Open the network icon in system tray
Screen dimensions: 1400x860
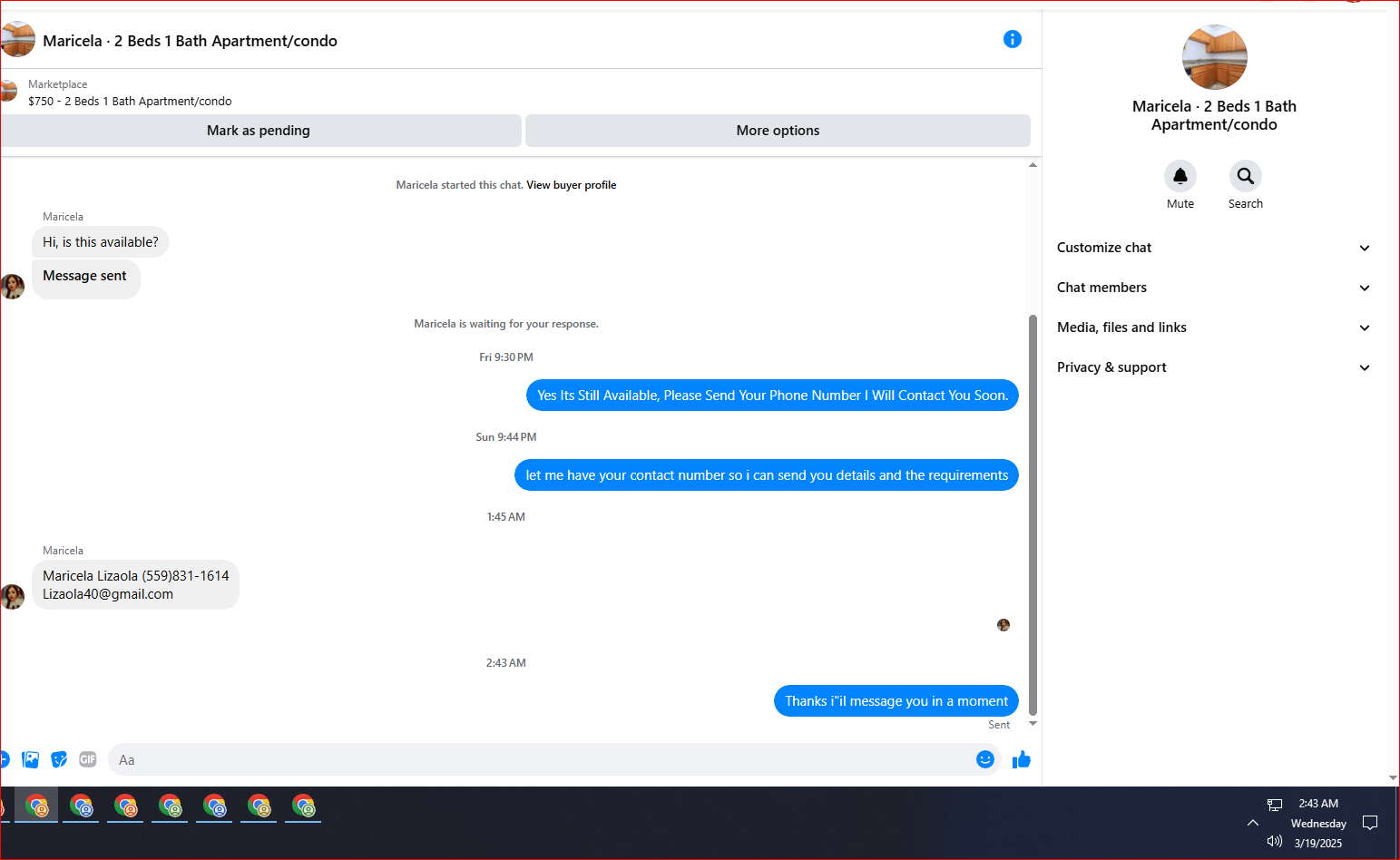tap(1275, 805)
